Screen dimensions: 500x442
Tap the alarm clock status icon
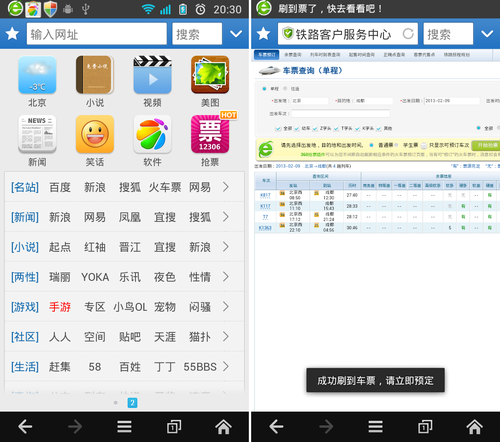pos(200,9)
